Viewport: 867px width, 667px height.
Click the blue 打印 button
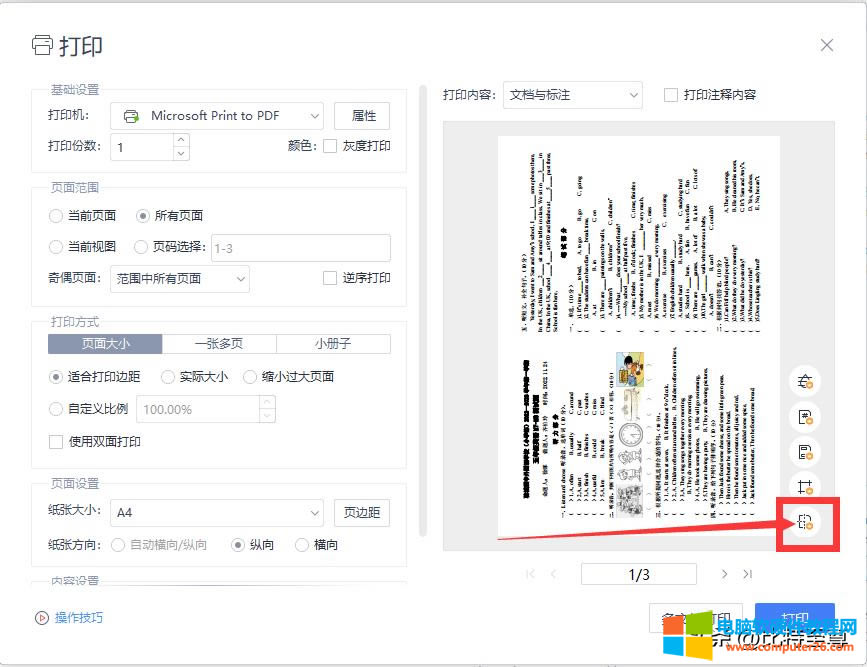(x=795, y=619)
